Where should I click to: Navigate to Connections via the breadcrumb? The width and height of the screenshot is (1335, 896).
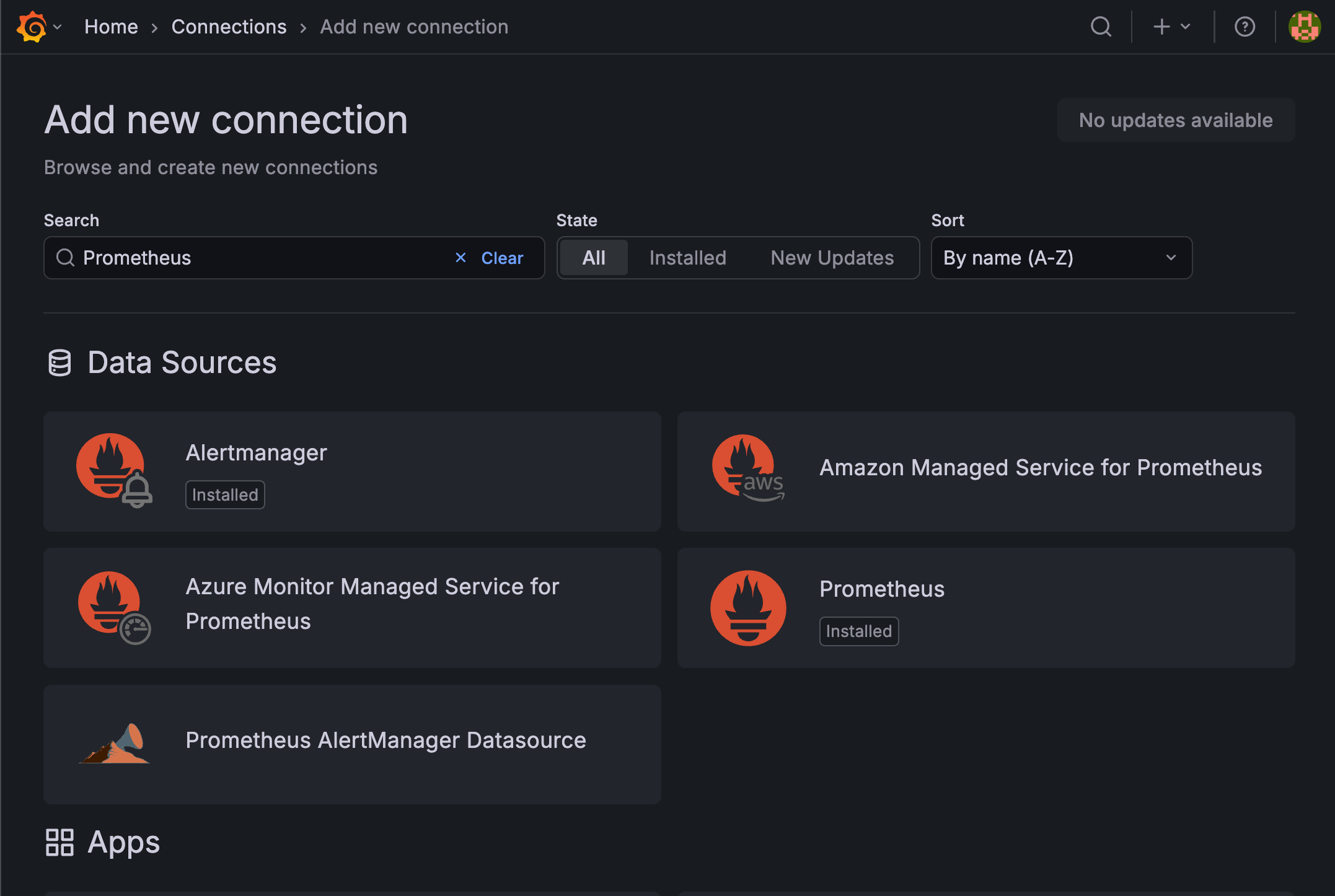pos(229,27)
